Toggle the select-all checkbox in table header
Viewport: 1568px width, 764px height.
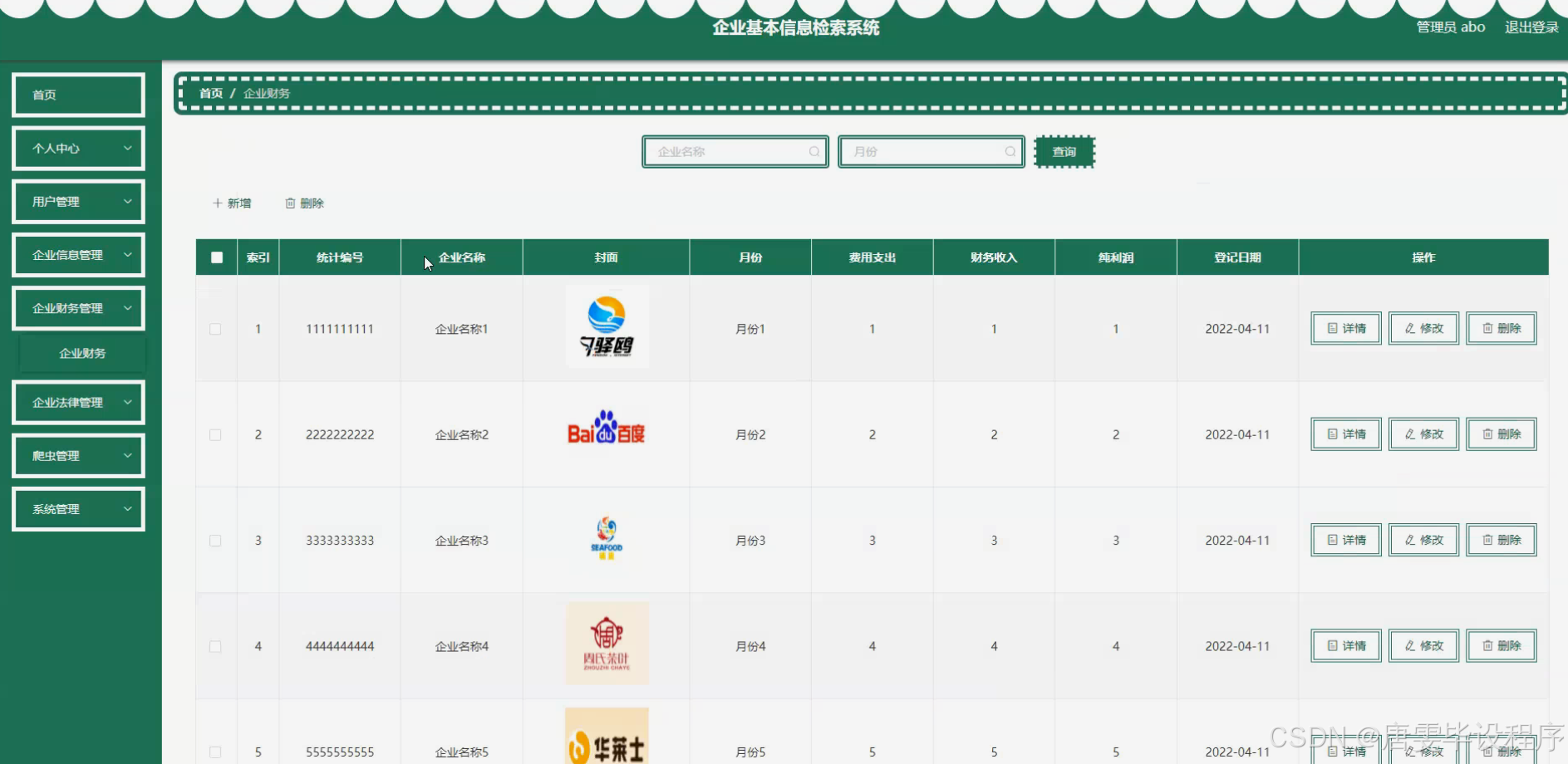pos(217,257)
